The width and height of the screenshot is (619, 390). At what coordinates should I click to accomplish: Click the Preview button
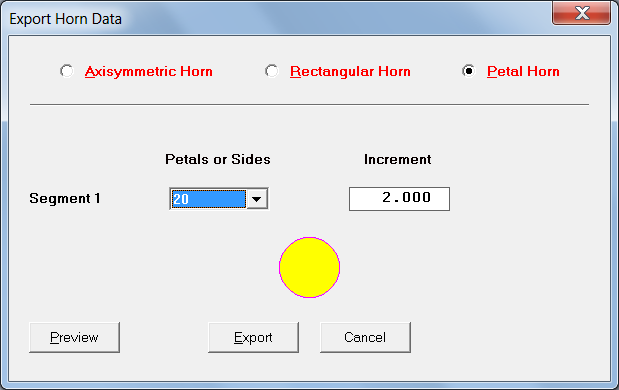pyautogui.click(x=74, y=338)
